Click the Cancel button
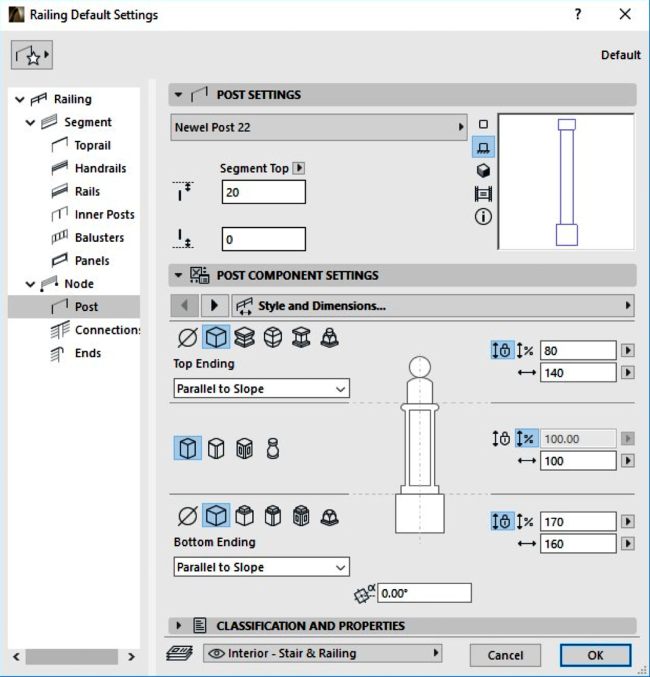Screen dimensions: 650x677 pos(505,655)
